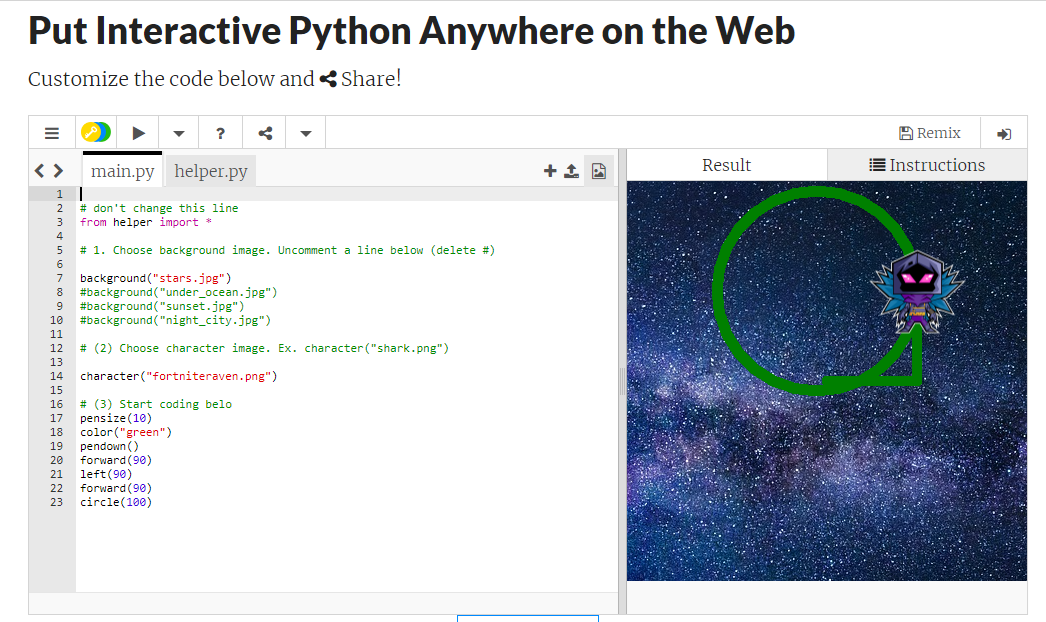1046x622 pixels.
Task: Click the sign-in arrow icon
Action: 1004,133
